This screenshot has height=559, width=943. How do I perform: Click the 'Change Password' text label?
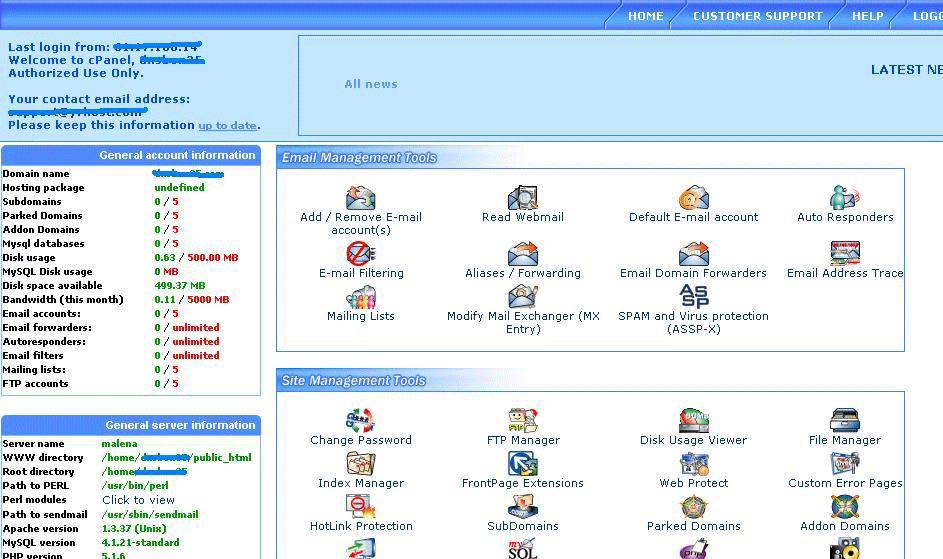point(361,440)
